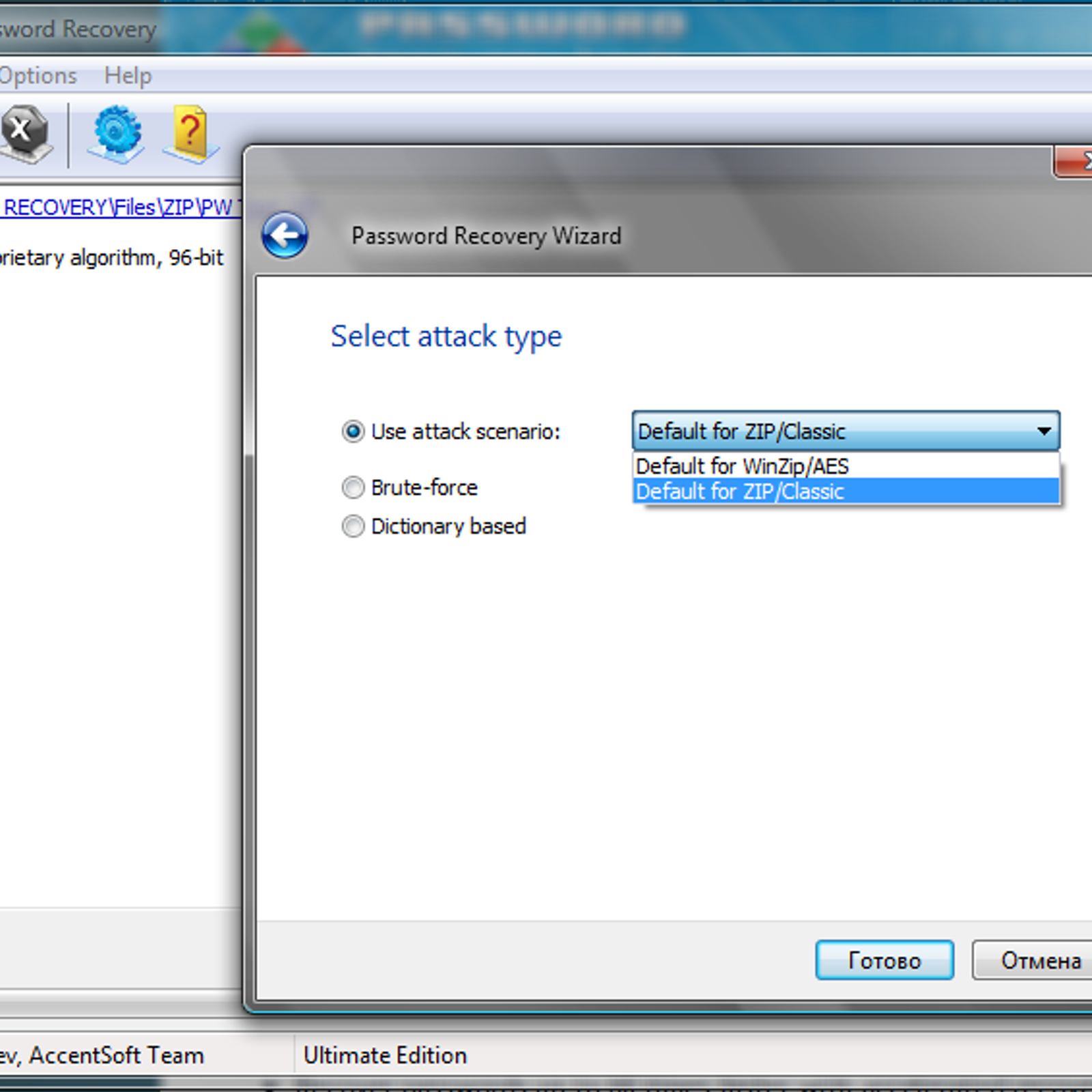Image resolution: width=1092 pixels, height=1092 pixels.
Task: Go back using the blue arrow button
Action: [285, 235]
